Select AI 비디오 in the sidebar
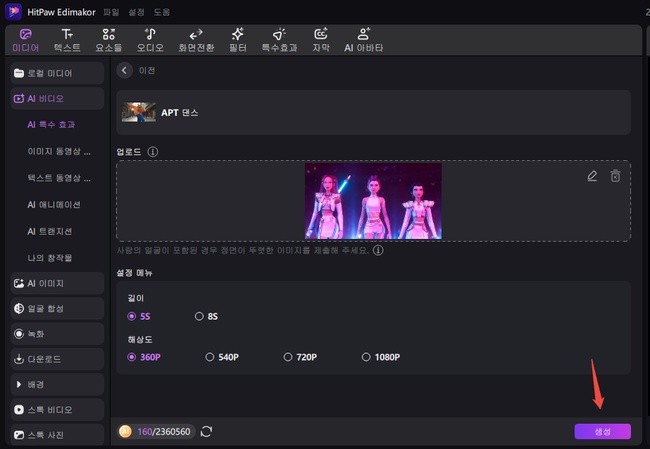The width and height of the screenshot is (650, 449). point(57,99)
